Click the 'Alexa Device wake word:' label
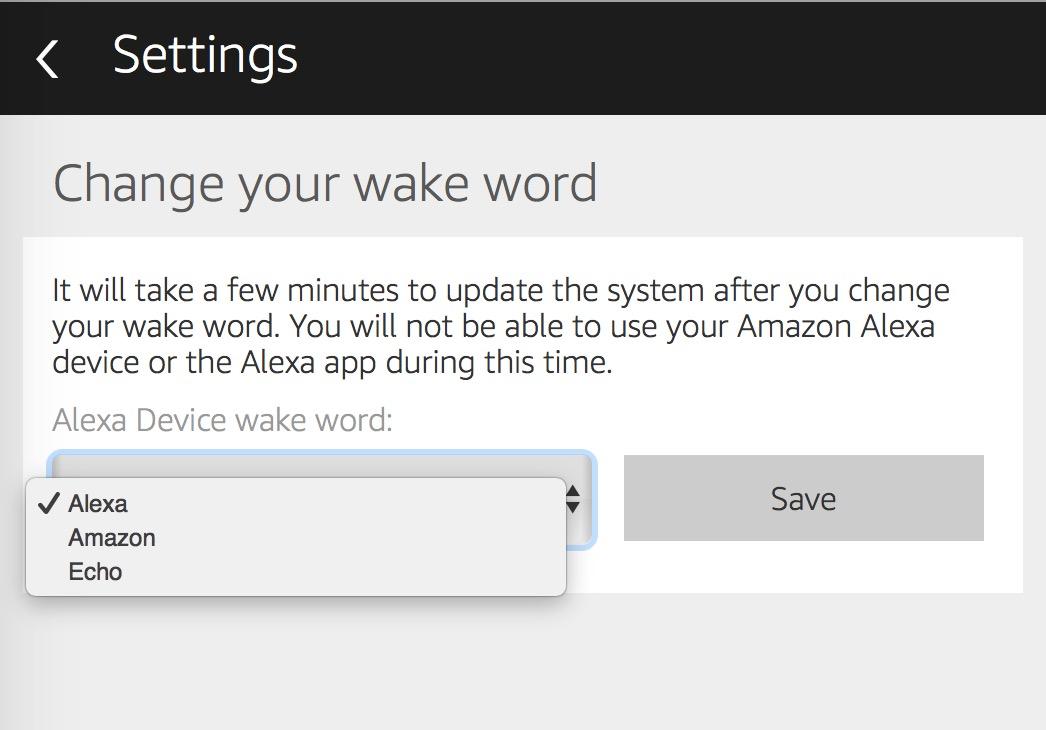The image size is (1046, 730). (222, 420)
